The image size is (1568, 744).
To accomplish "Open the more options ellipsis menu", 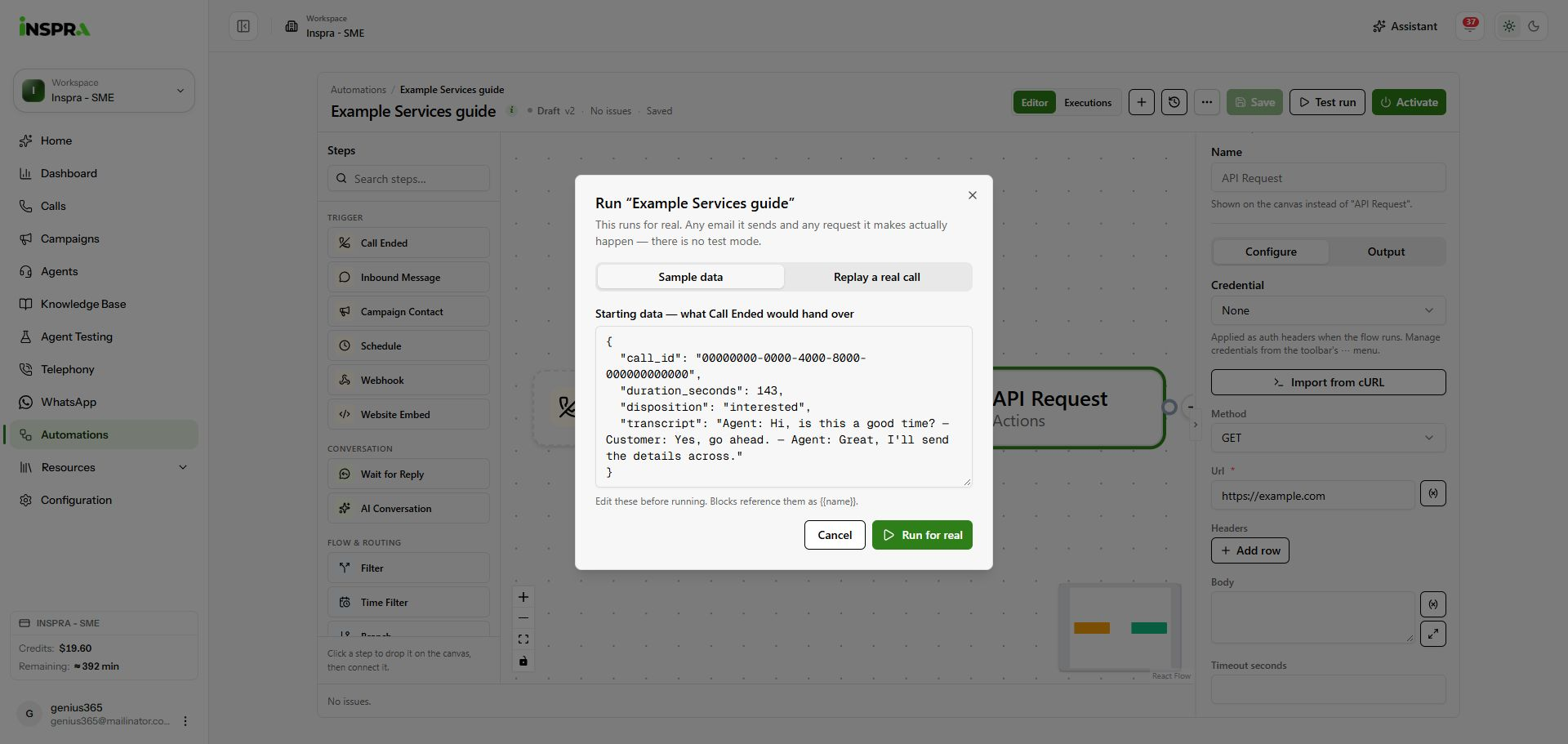I will tap(1207, 102).
